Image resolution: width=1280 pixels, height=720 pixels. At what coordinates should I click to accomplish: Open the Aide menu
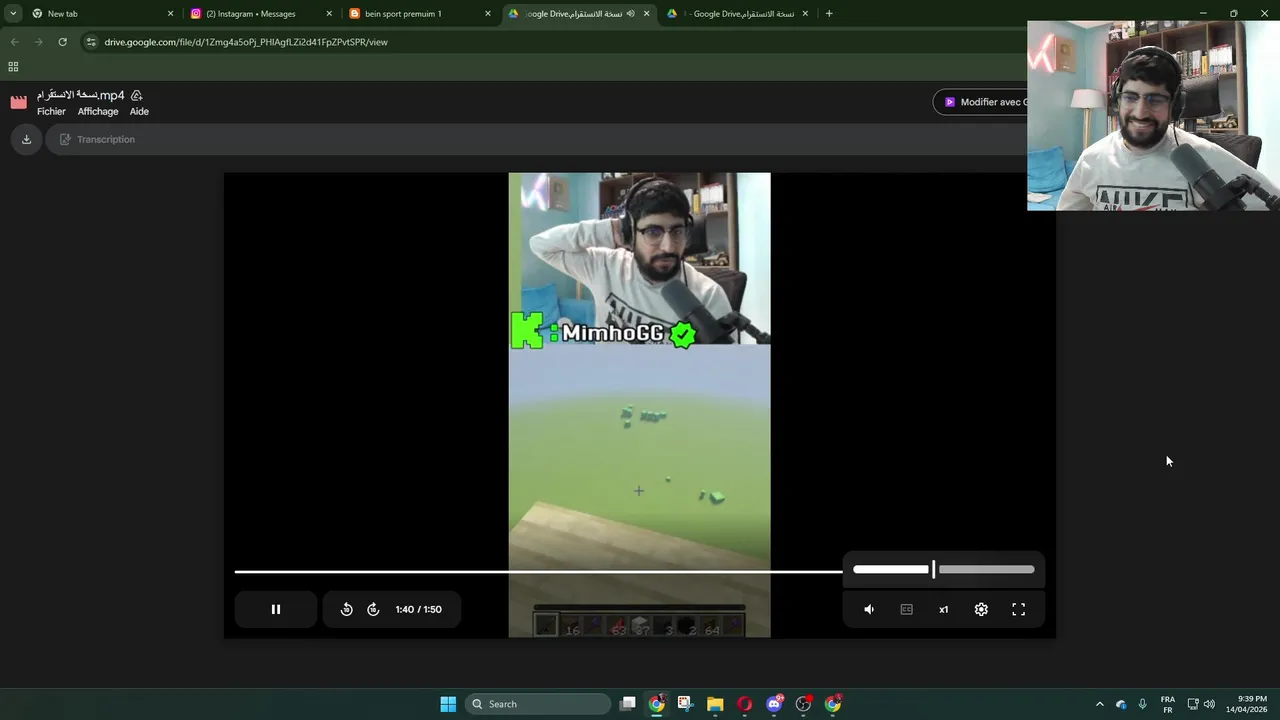[139, 111]
